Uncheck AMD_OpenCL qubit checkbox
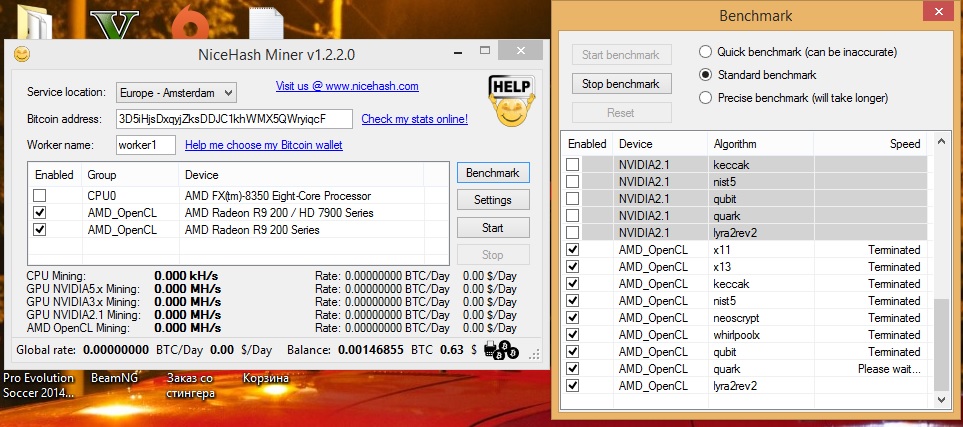 coord(572,352)
